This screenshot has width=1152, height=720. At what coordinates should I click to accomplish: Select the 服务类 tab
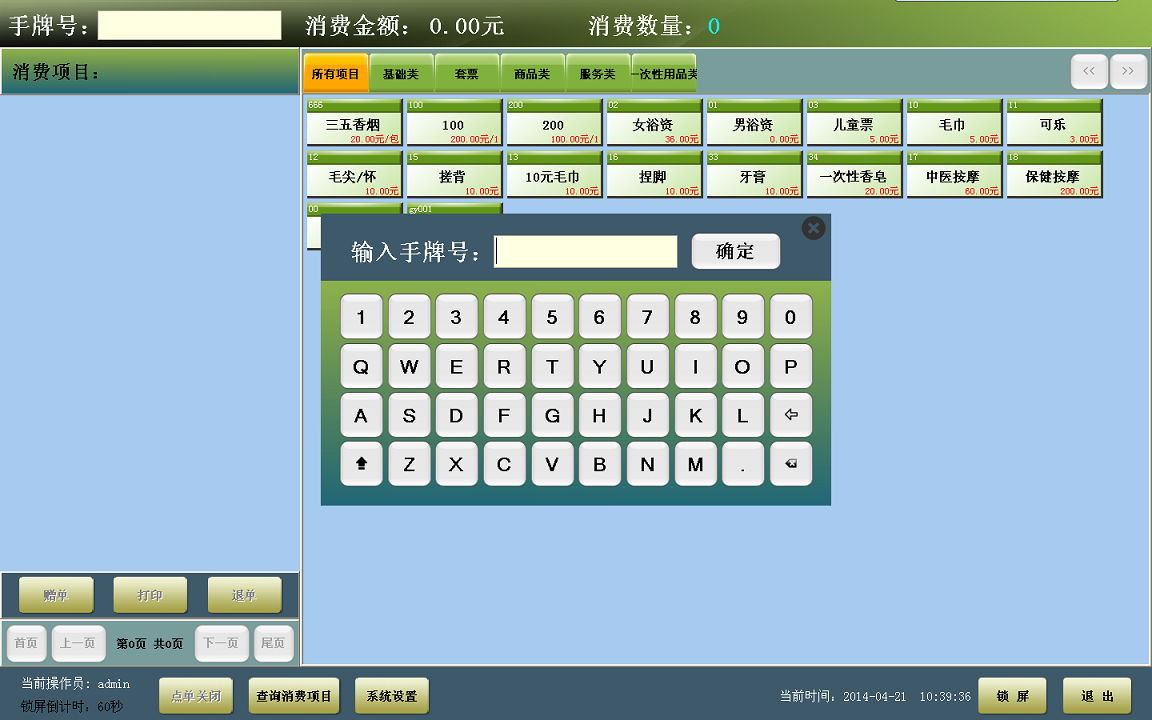[597, 74]
